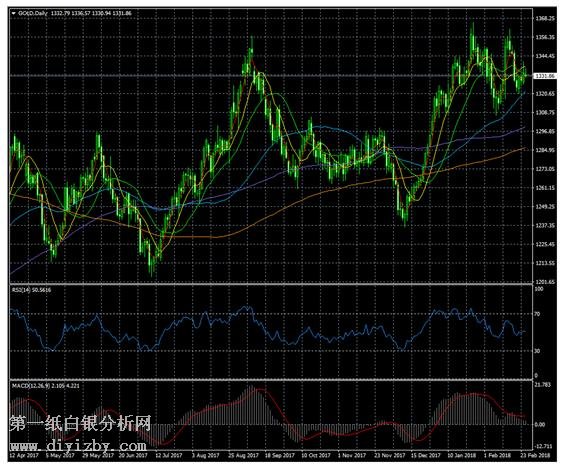Image resolution: width=562 pixels, height=466 pixels.
Task: Click price axis value 1249.25
Action: (x=545, y=206)
